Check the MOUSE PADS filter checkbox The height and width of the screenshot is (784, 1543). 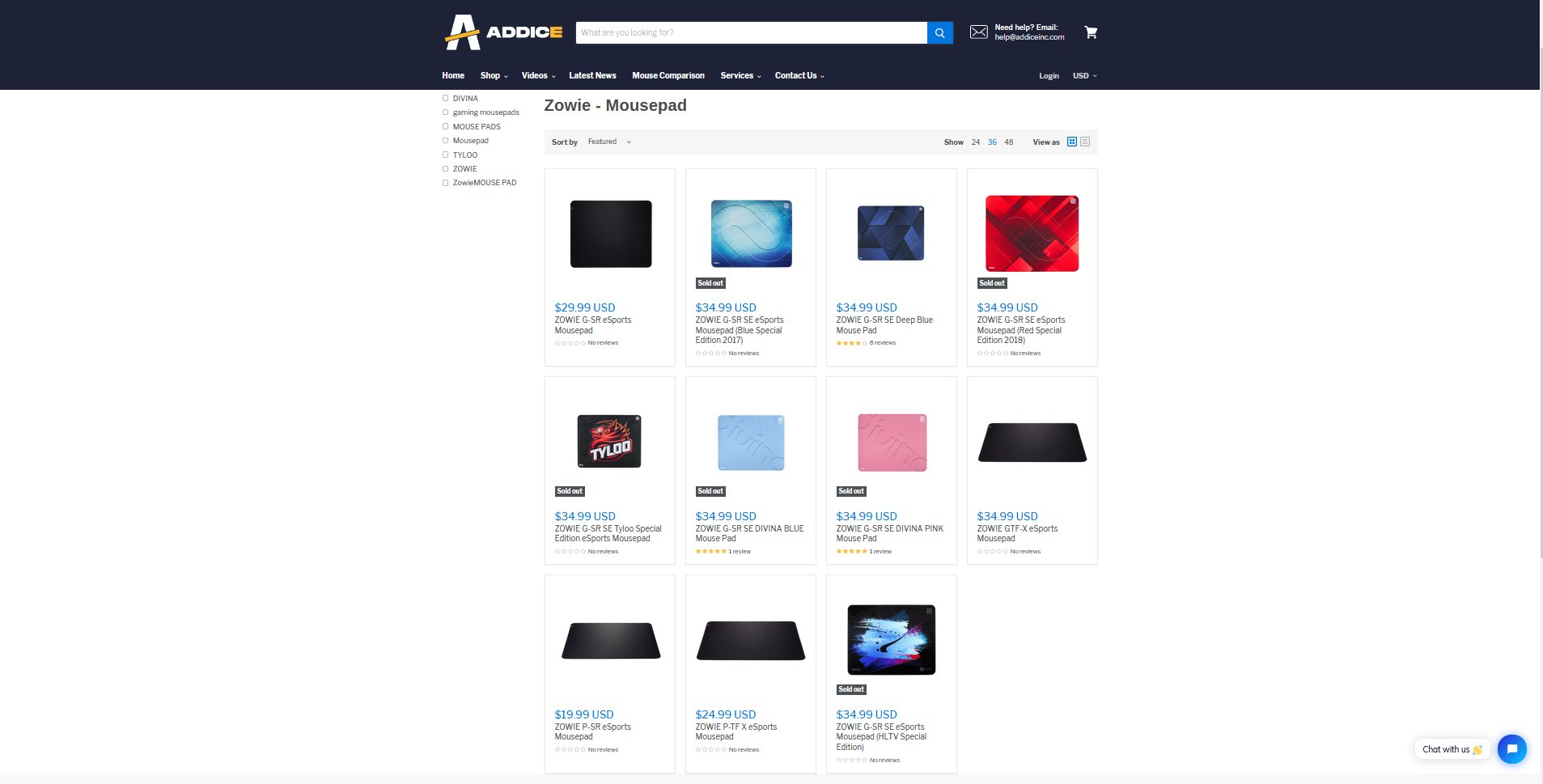(445, 126)
